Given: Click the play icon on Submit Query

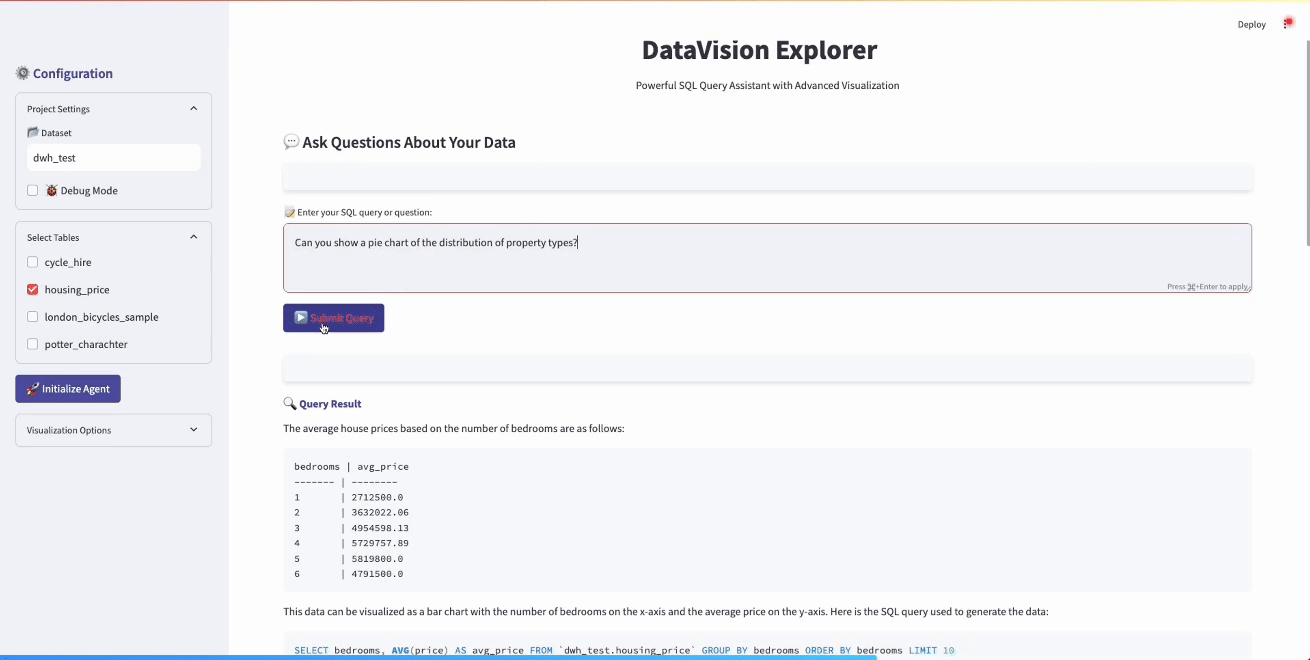Looking at the screenshot, I should (301, 317).
